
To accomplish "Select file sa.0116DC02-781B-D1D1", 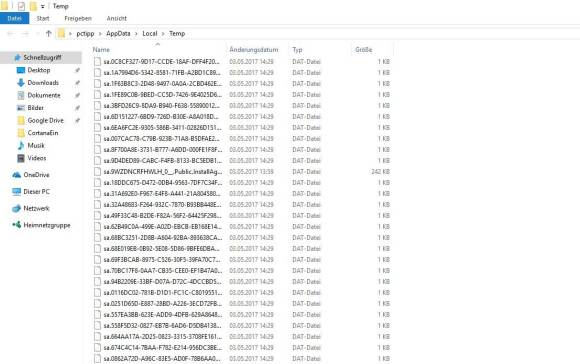I will [x=163, y=293].
